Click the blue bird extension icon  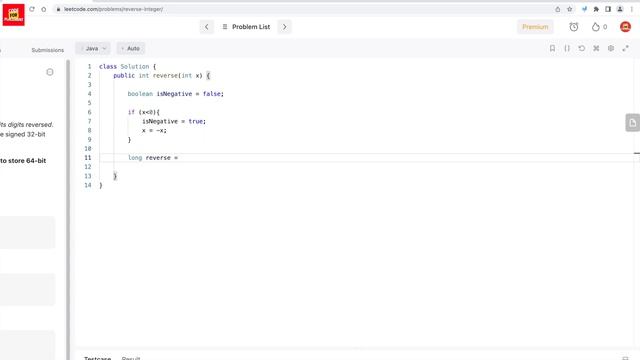(584, 9)
